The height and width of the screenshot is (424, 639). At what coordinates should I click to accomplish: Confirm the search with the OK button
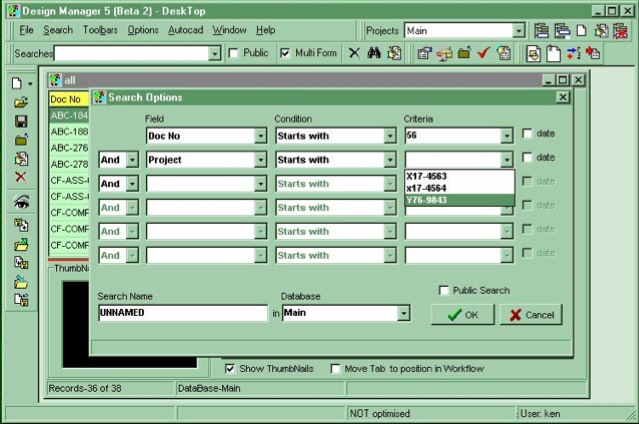463,315
